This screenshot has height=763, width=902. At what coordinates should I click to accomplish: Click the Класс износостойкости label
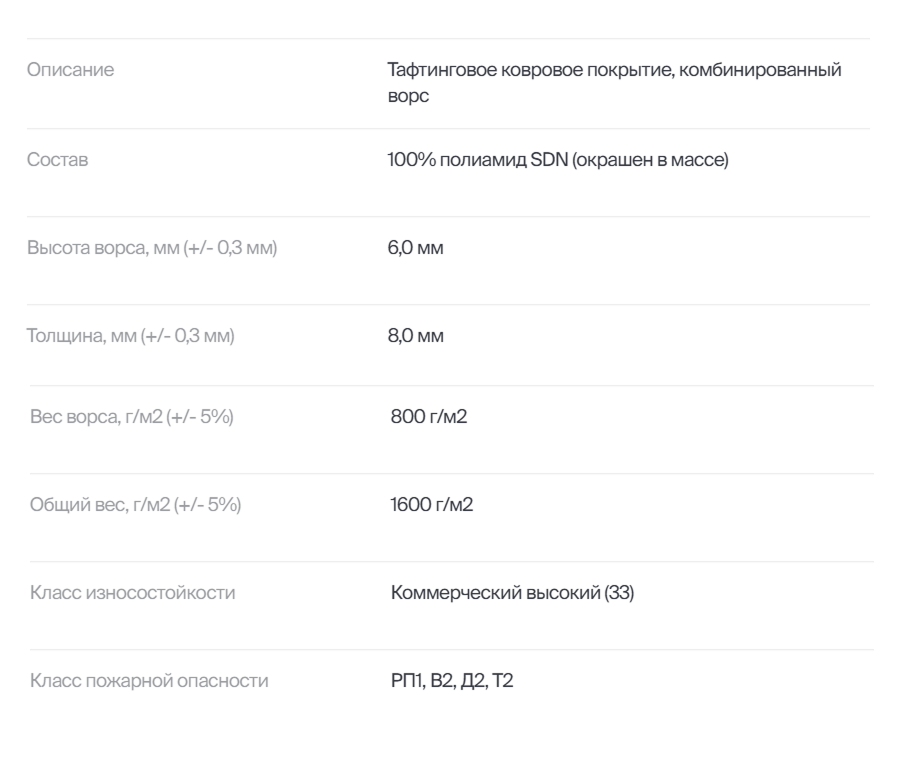132,592
